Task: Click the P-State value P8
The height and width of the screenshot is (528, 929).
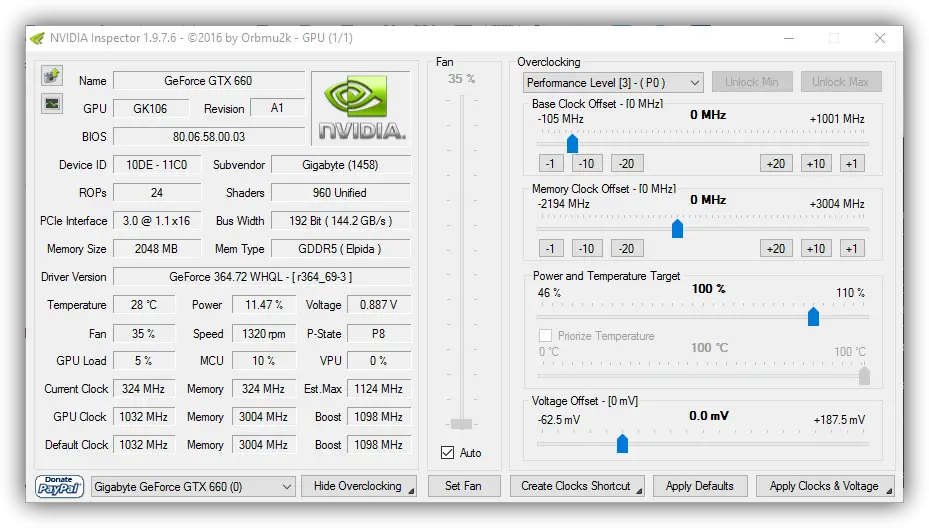Action: [x=379, y=334]
